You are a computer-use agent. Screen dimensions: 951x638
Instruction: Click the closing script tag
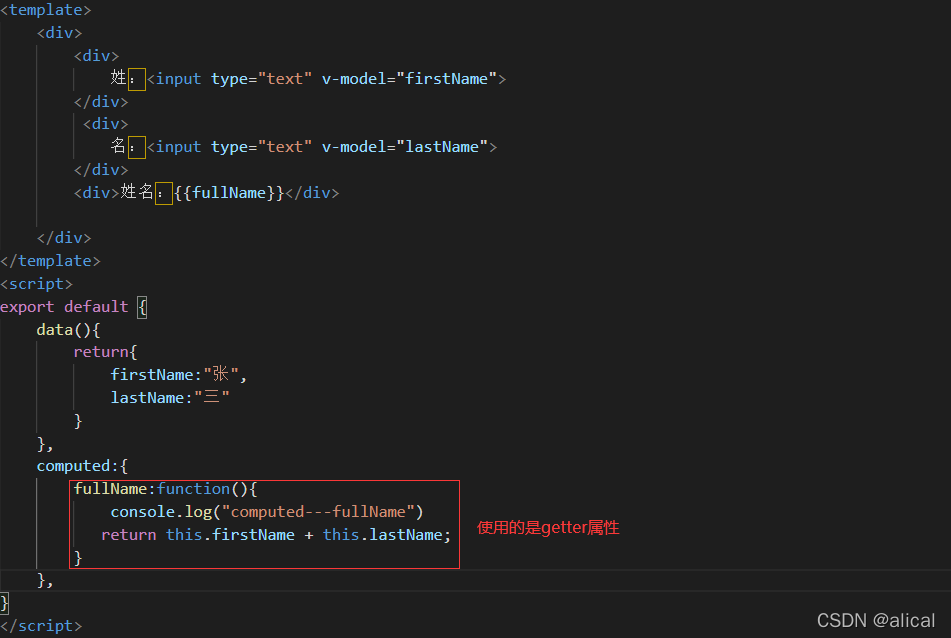point(41,626)
